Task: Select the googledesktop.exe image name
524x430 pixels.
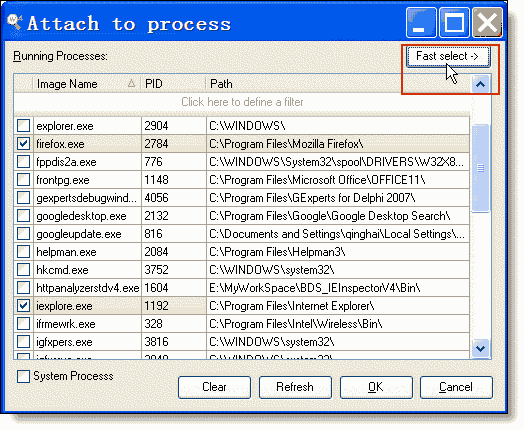Action: (x=81, y=216)
